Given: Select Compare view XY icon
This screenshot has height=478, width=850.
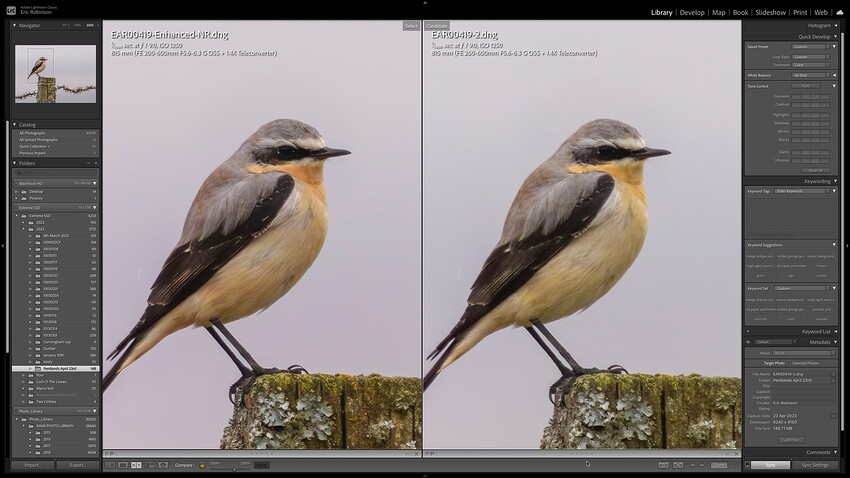Looking at the screenshot, I should point(136,465).
